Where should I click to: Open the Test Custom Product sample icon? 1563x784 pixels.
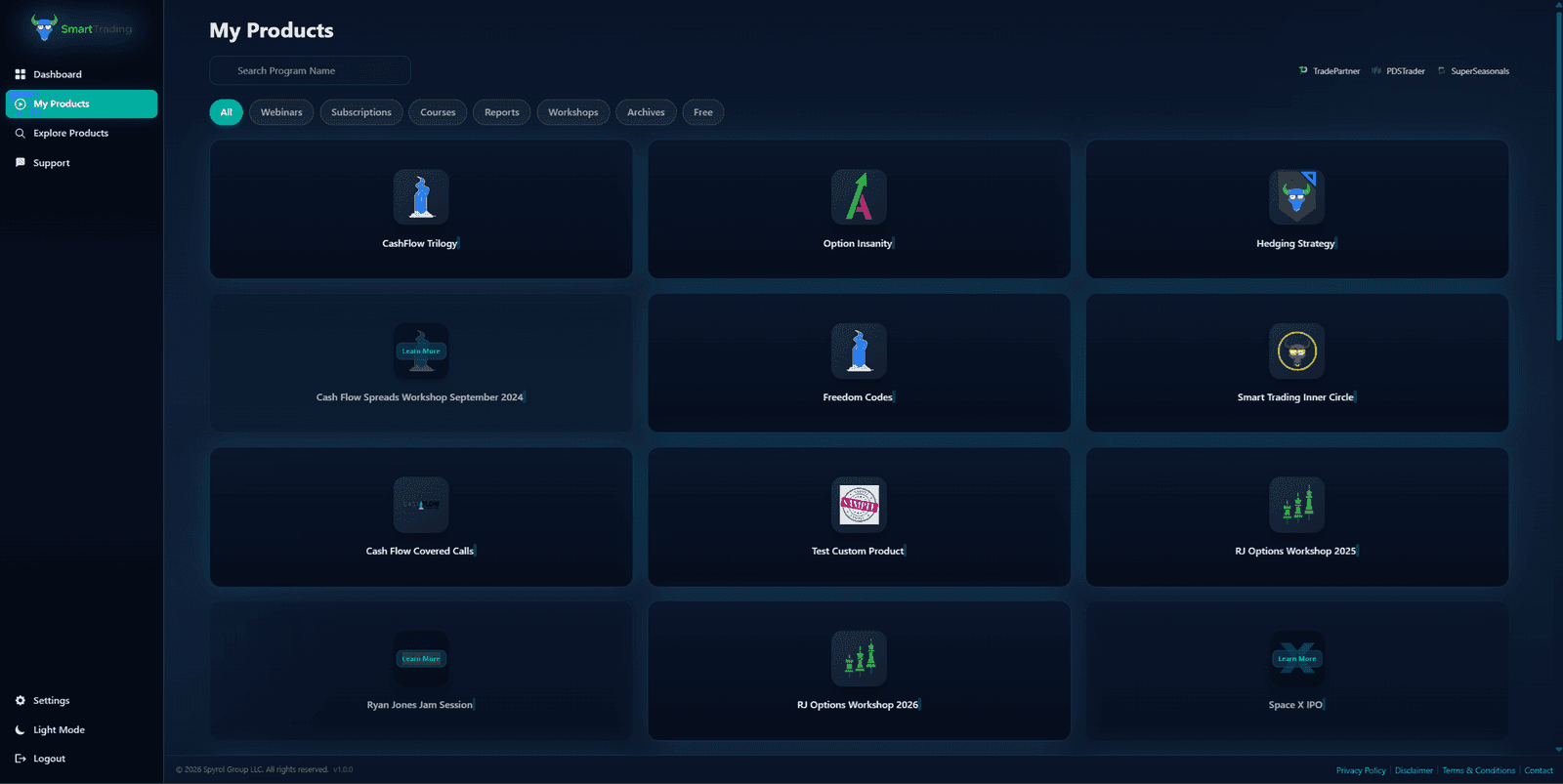pyautogui.click(x=859, y=504)
